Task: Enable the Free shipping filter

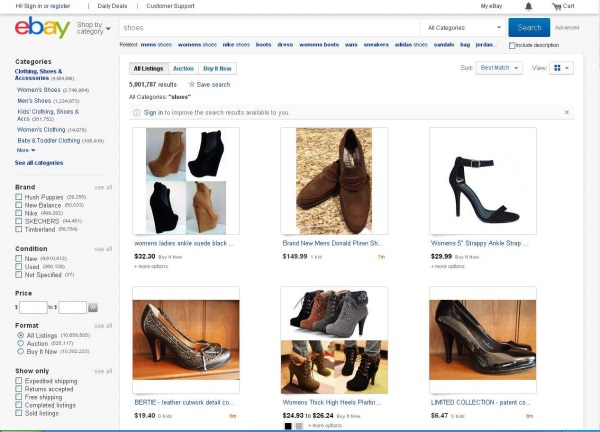Action: pos(19,396)
